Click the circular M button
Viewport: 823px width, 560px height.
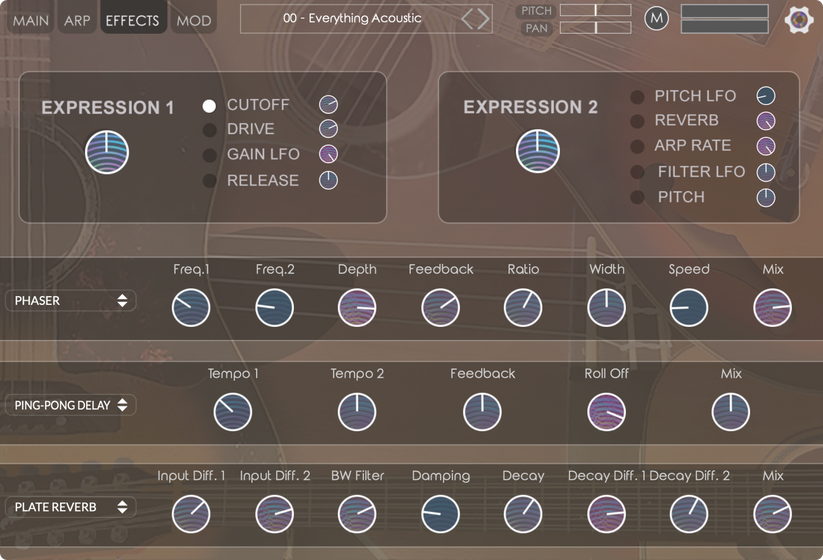tap(656, 18)
